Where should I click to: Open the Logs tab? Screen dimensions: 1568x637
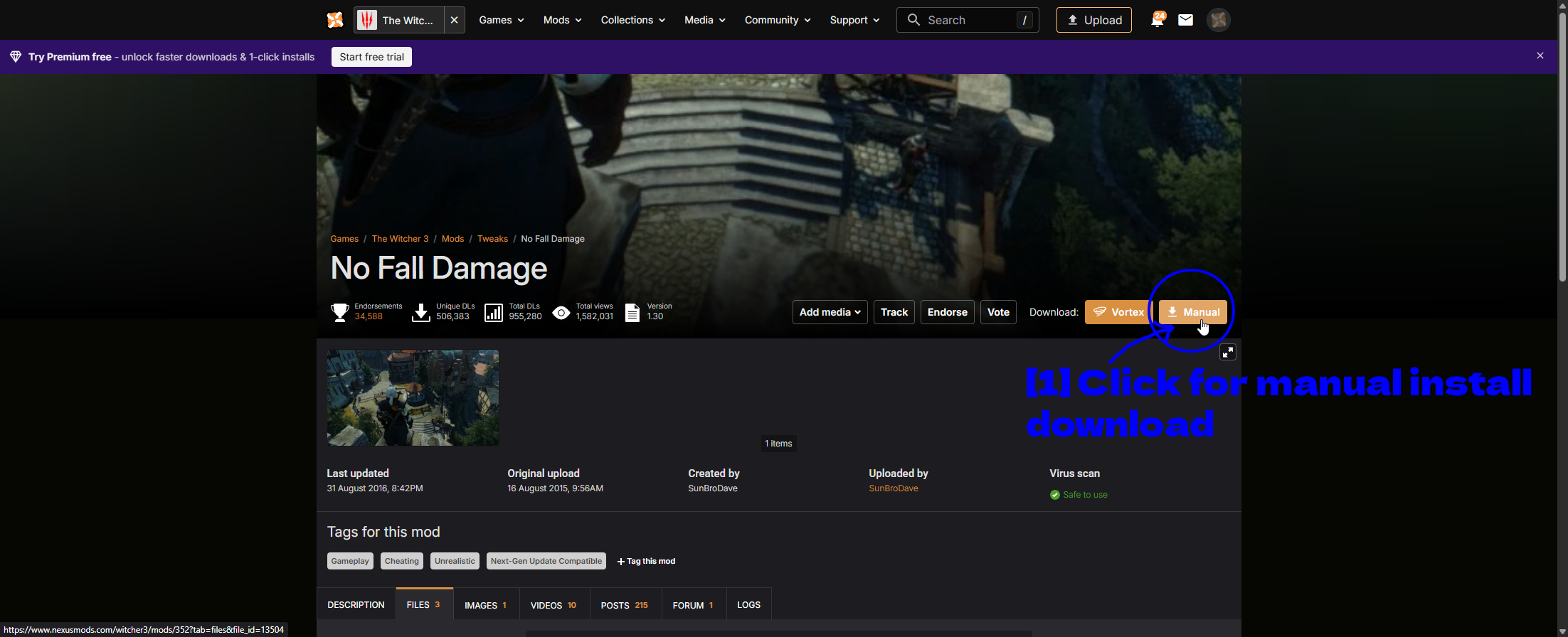(748, 605)
